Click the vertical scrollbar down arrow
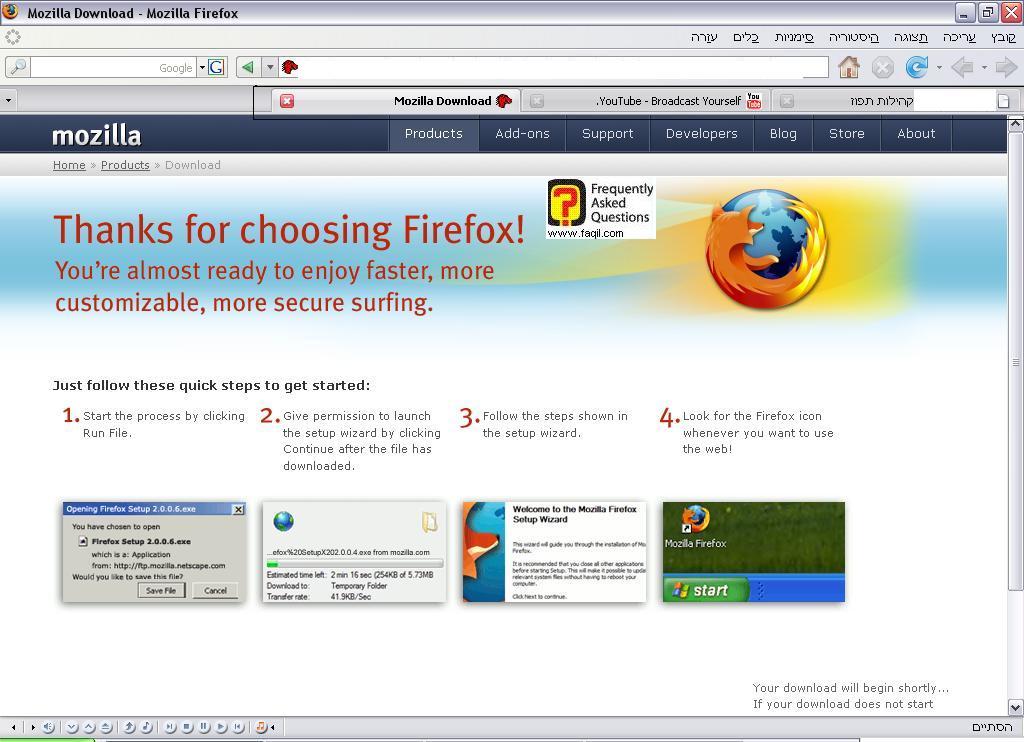This screenshot has width=1024, height=742. (1015, 707)
